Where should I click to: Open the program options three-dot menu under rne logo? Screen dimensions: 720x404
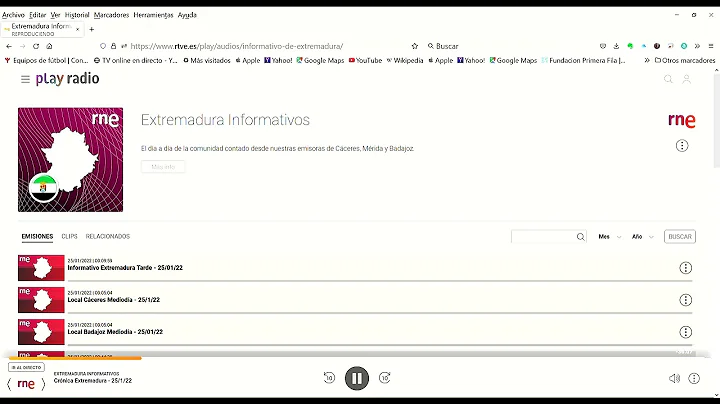(682, 146)
